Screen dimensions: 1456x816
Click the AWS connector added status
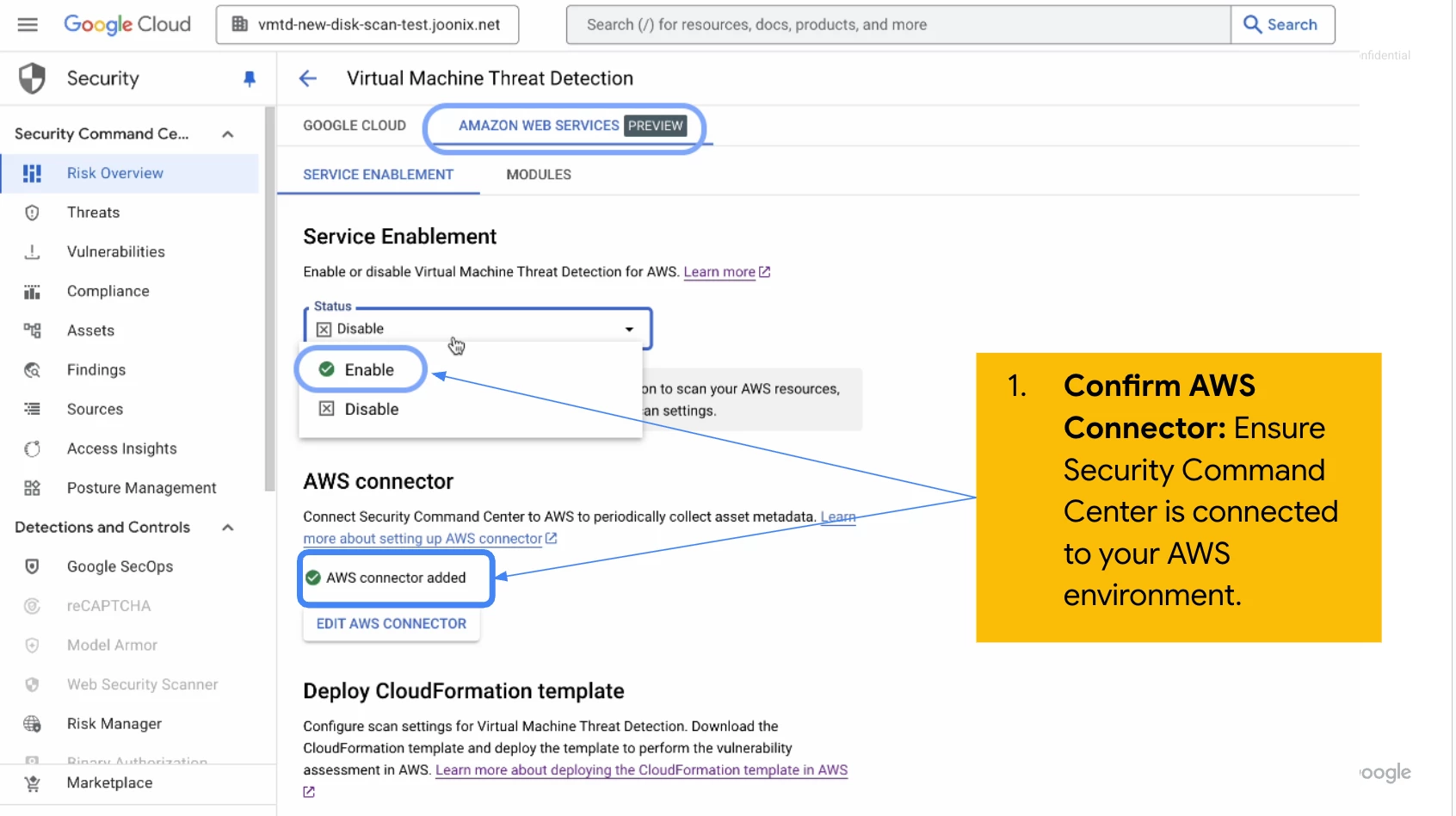pos(386,578)
